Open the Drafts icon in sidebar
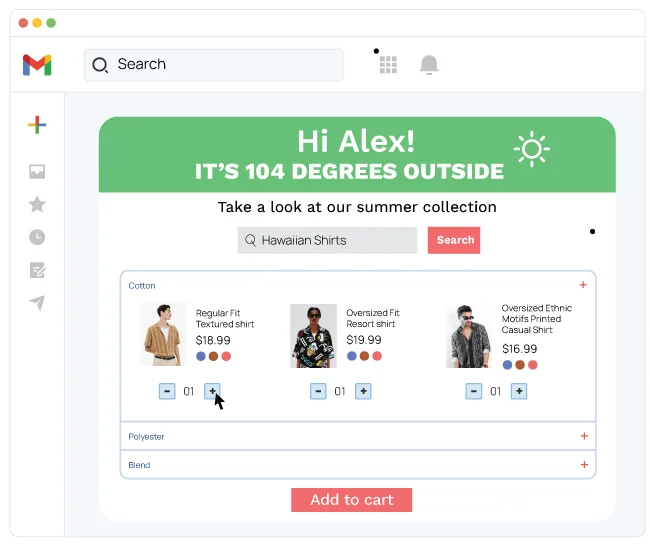 click(x=37, y=270)
